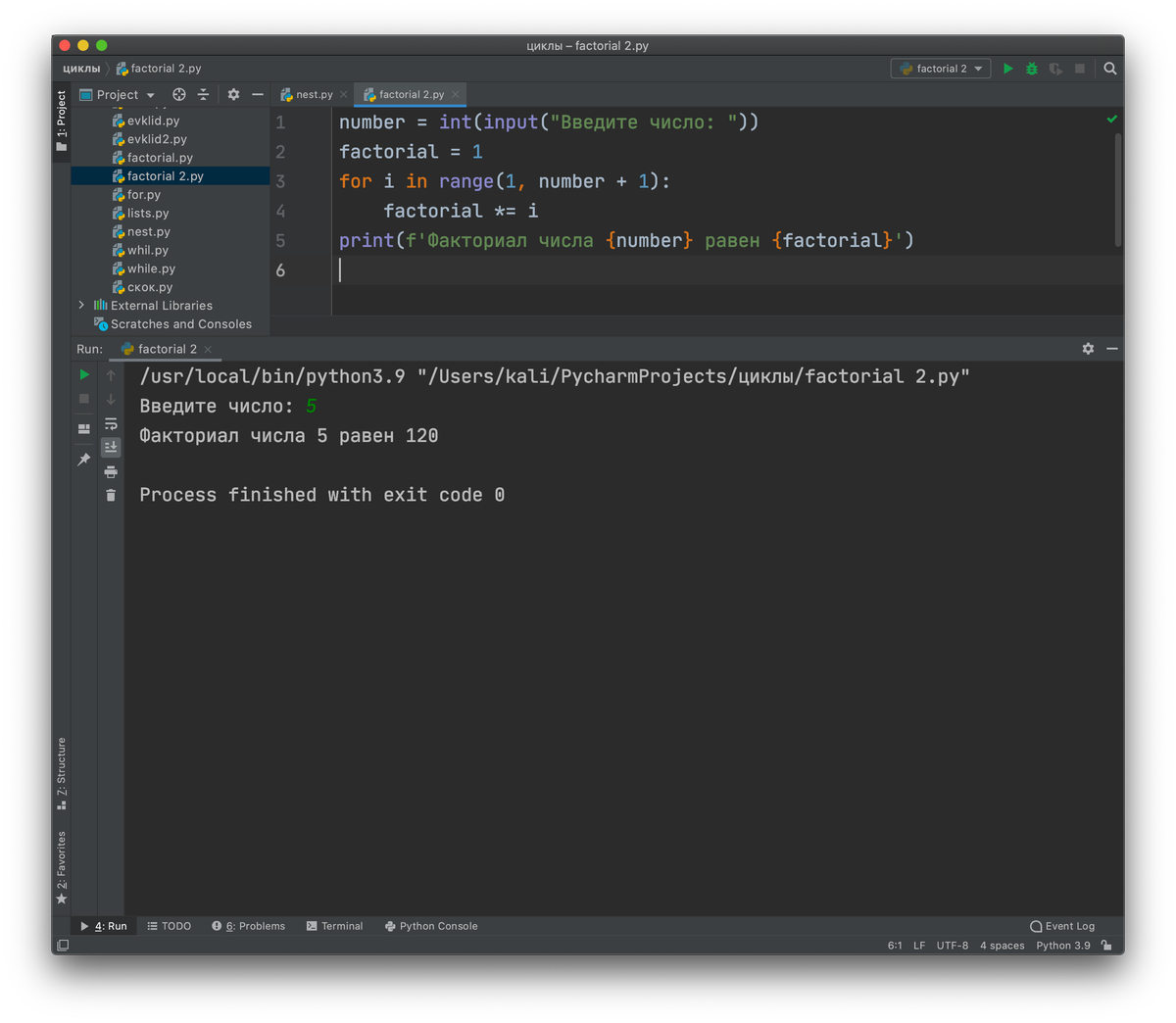Open the Z: Structure side tab
The image size is (1176, 1023).
click(x=62, y=773)
